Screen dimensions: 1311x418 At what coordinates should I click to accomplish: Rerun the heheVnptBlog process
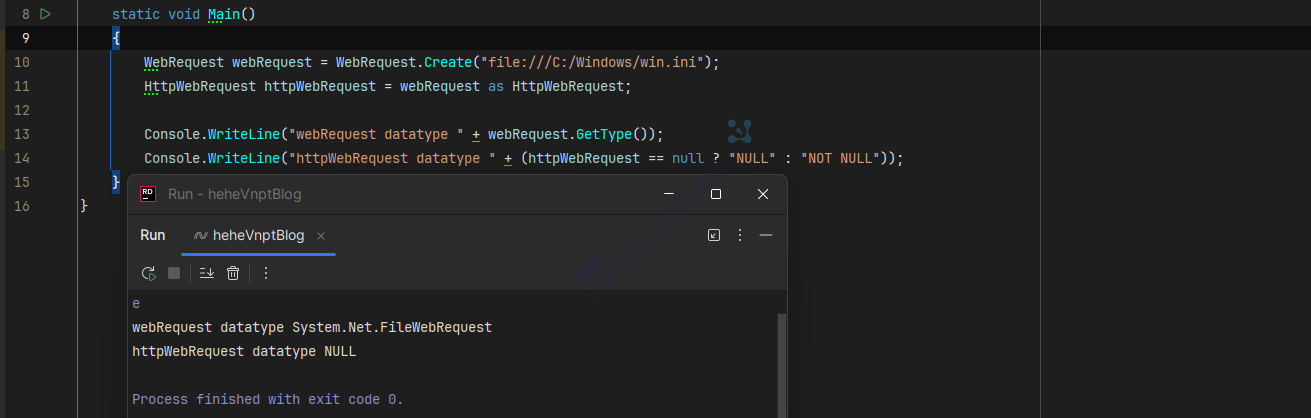click(x=149, y=273)
